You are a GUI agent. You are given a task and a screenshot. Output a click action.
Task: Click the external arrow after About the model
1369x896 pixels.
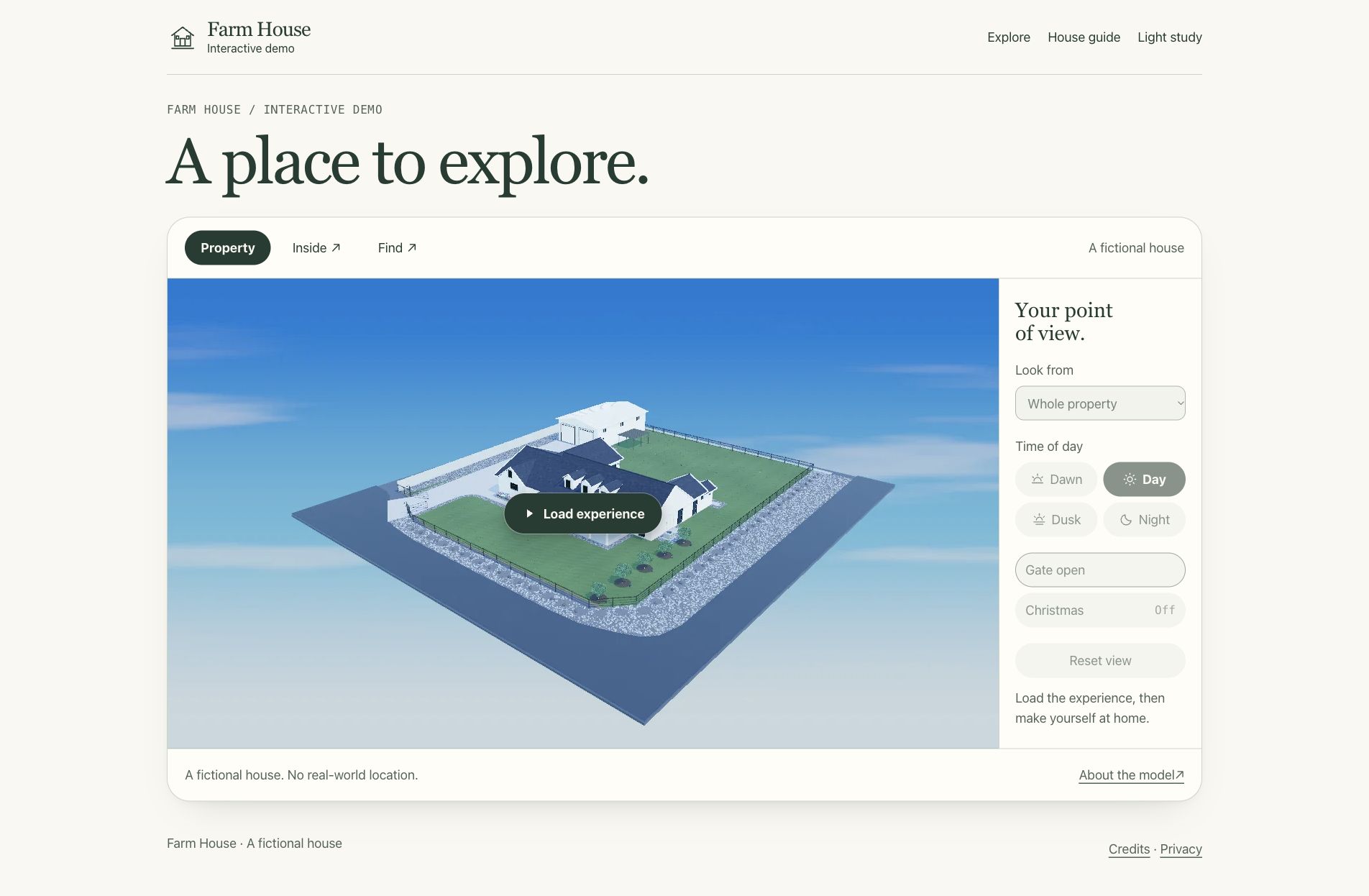click(1180, 774)
